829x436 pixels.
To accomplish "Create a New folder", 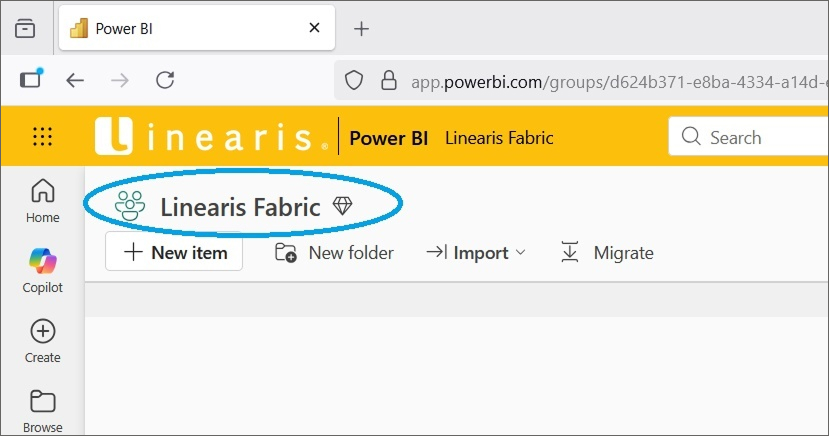I will point(334,253).
